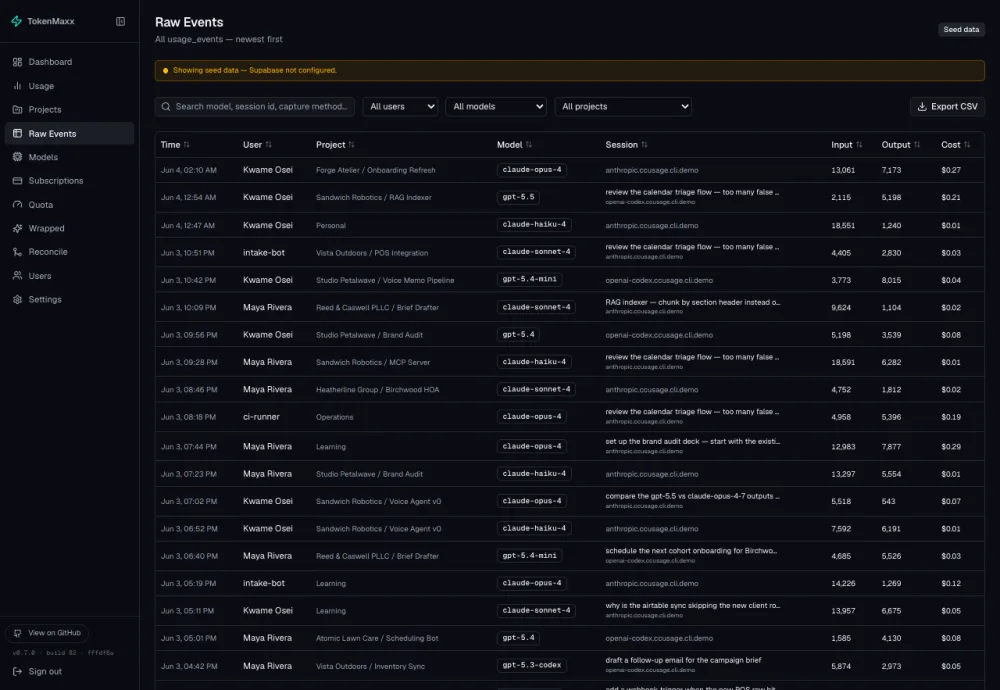Open the Reconcile page
This screenshot has width=1000, height=690.
pos(70,252)
